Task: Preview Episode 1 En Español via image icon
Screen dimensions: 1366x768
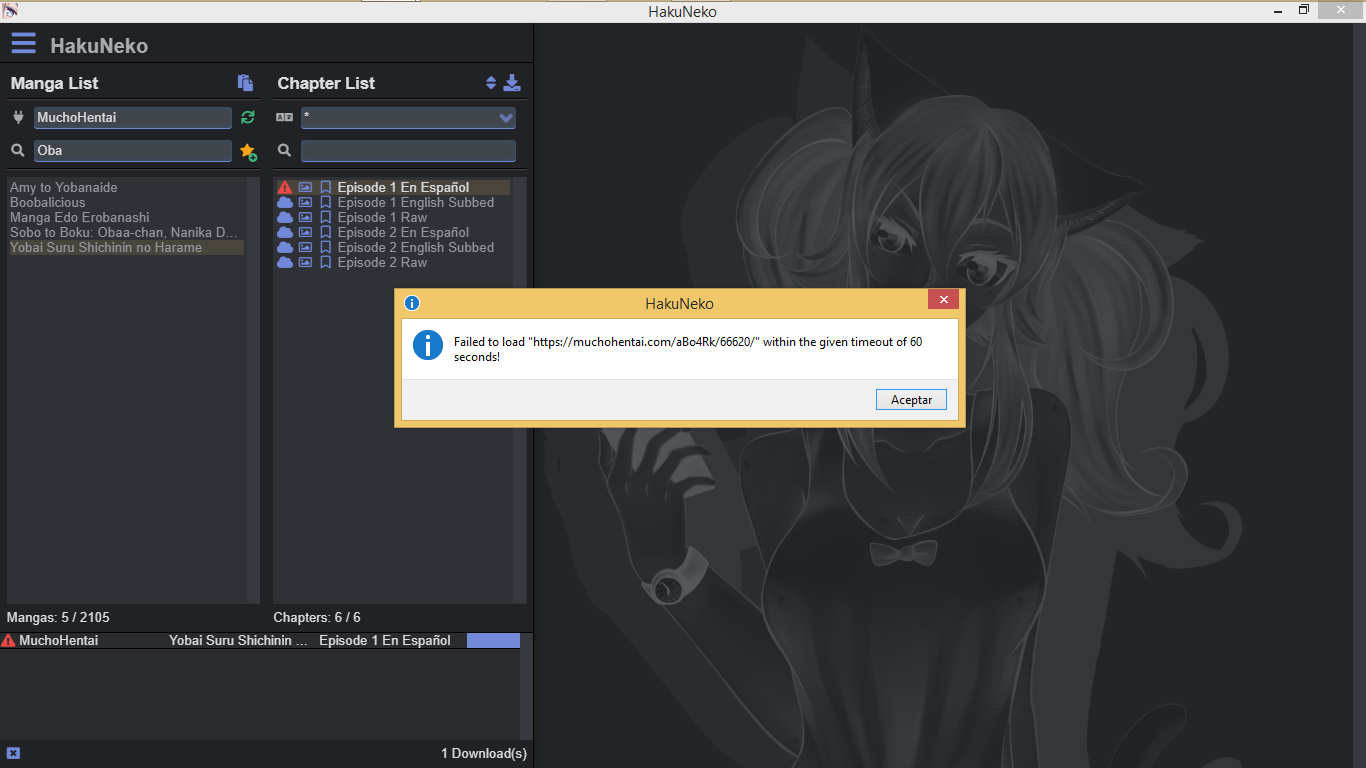Action: (x=306, y=187)
